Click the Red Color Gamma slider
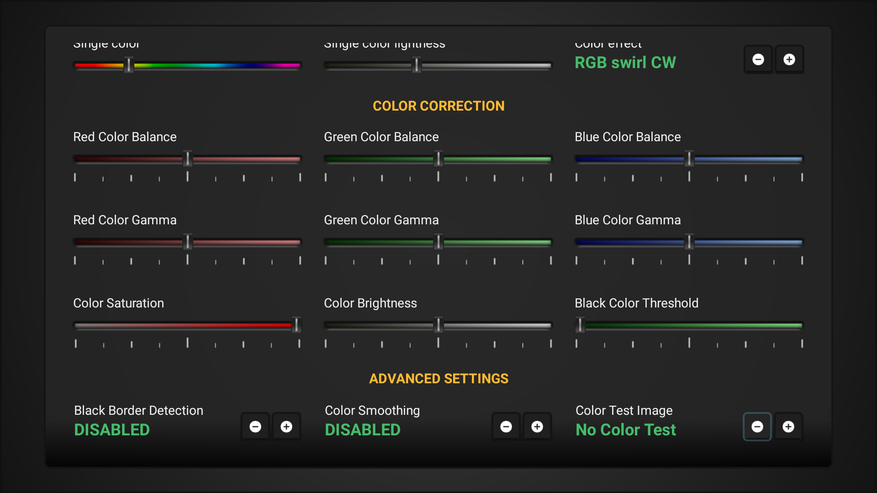Screen dimensions: 877x493 pos(187,242)
